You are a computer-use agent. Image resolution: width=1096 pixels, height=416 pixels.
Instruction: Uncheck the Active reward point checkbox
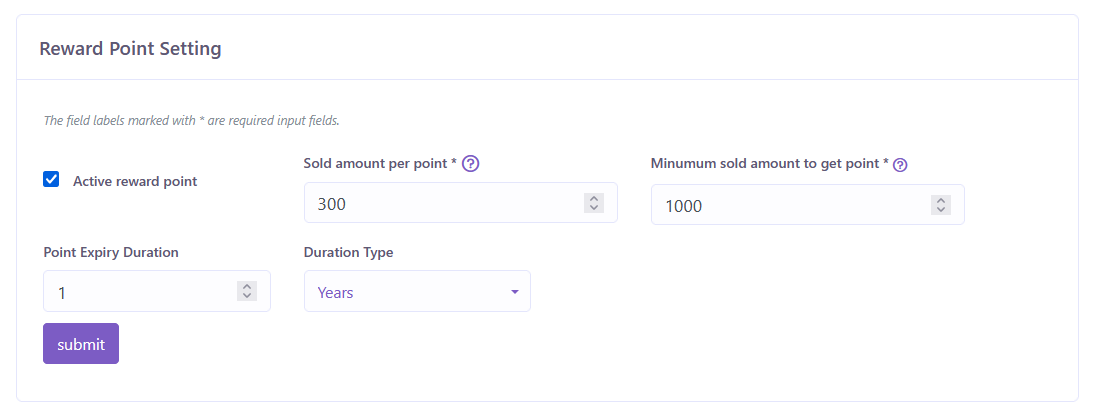(51, 180)
